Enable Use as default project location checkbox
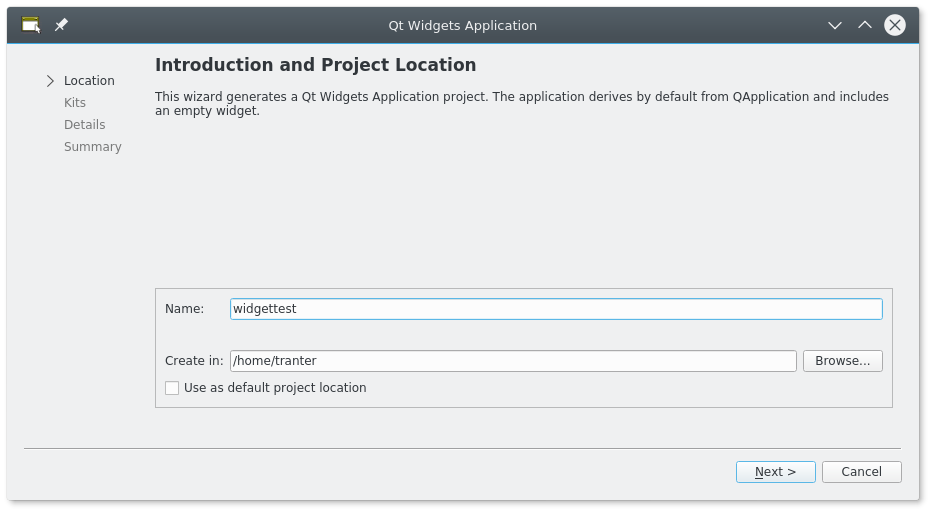This screenshot has width=932, height=513. (172, 388)
